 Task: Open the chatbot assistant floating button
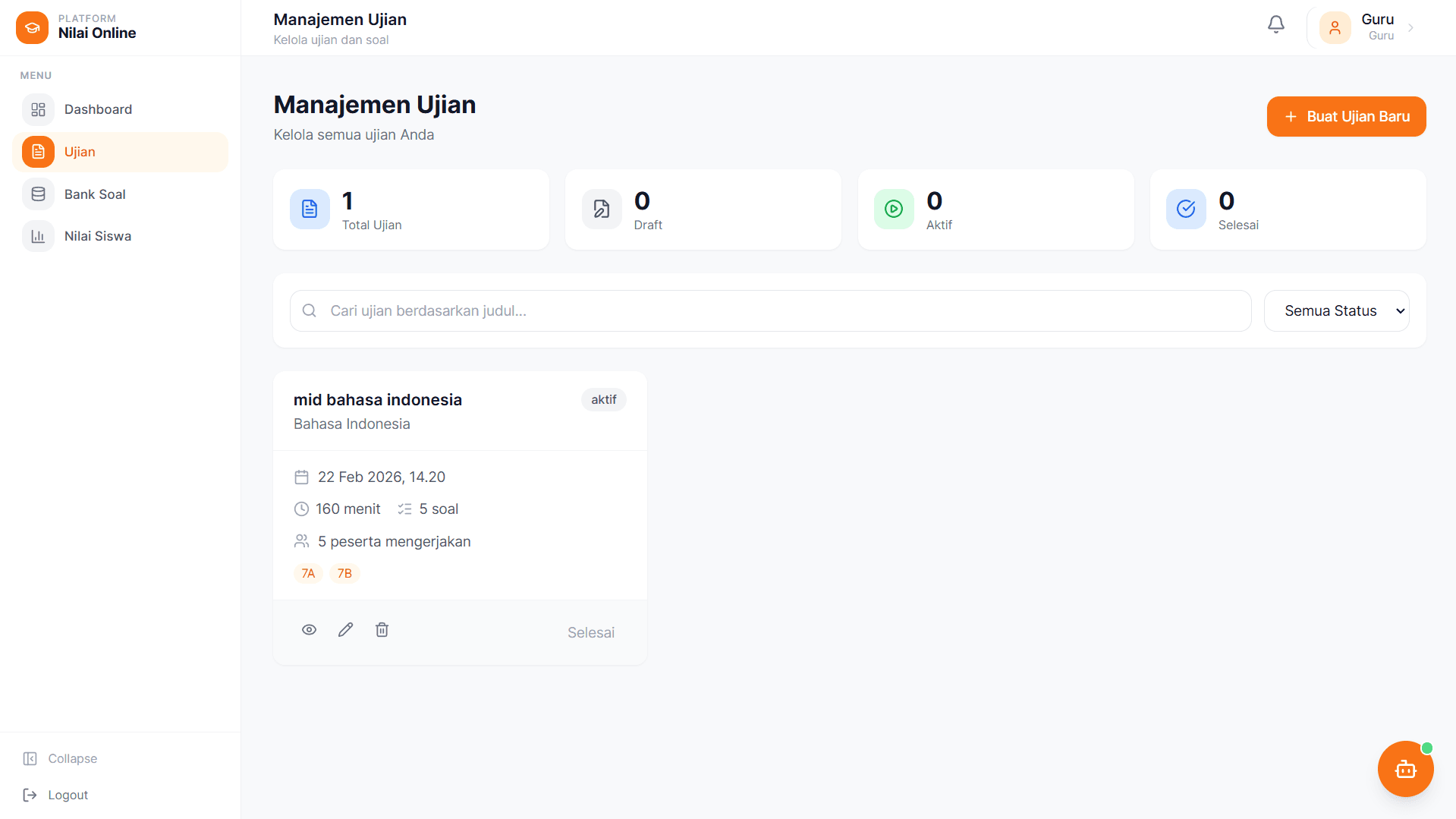click(1404, 768)
